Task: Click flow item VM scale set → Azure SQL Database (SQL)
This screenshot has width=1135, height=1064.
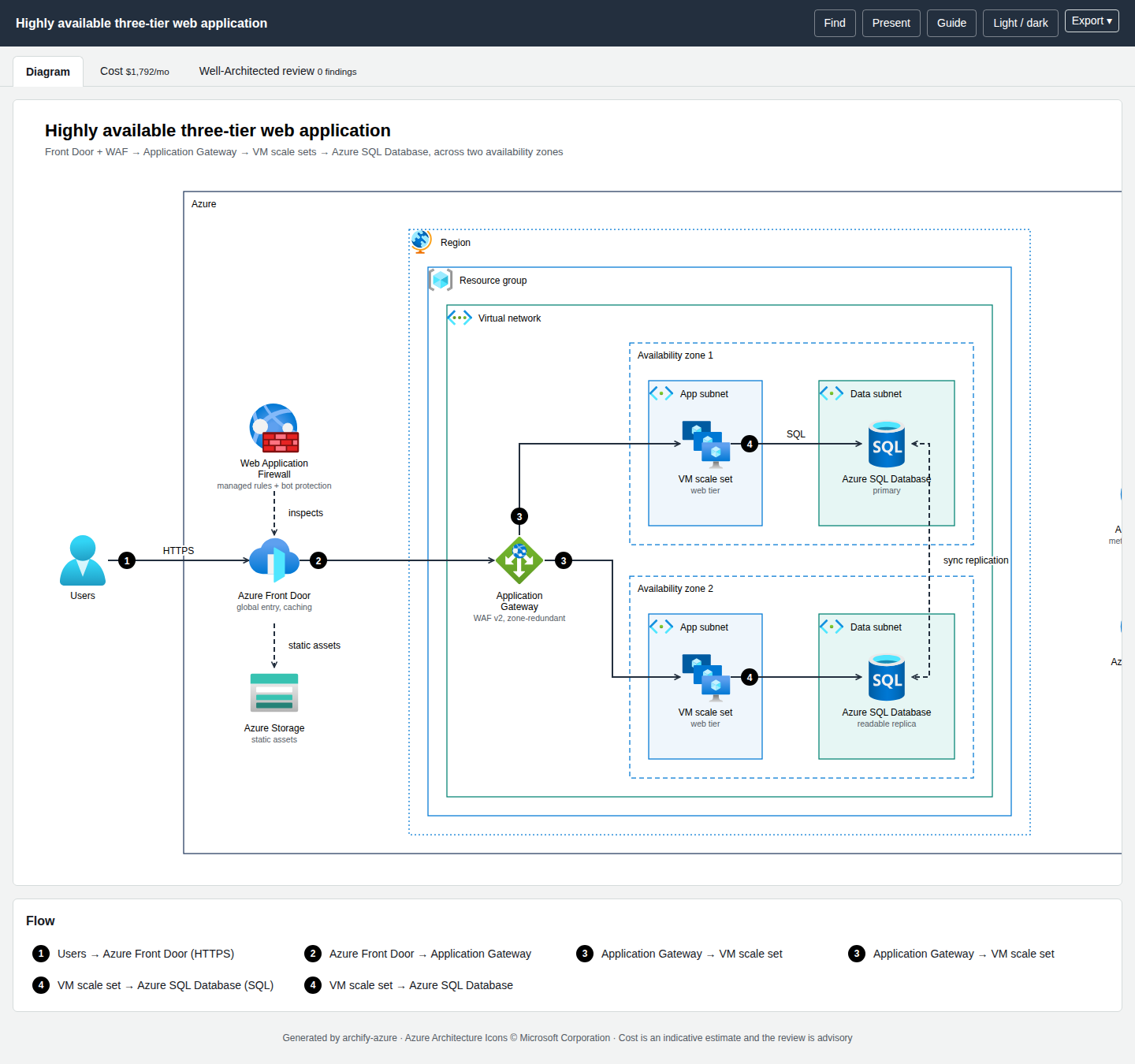Action: coord(153,985)
